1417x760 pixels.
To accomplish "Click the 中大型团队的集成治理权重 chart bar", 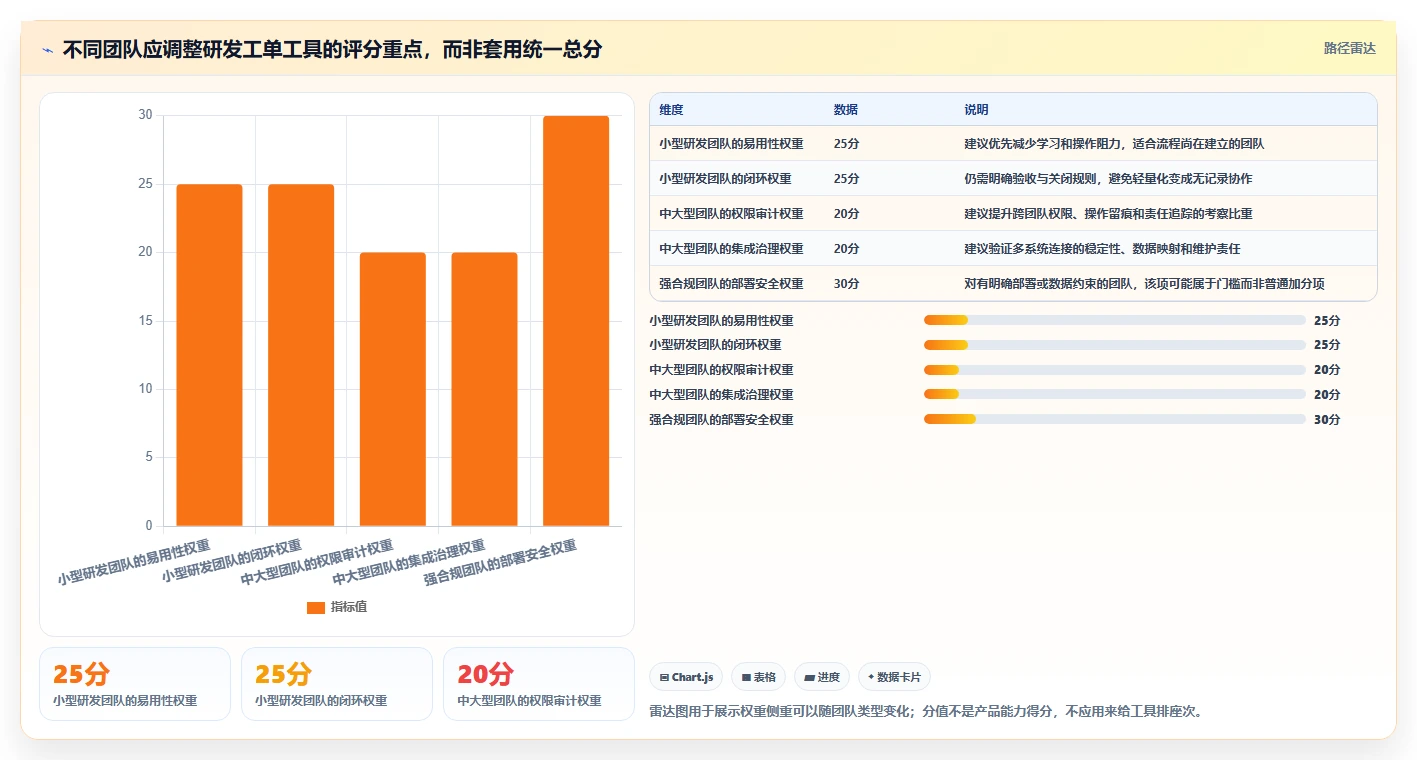I will [x=485, y=389].
